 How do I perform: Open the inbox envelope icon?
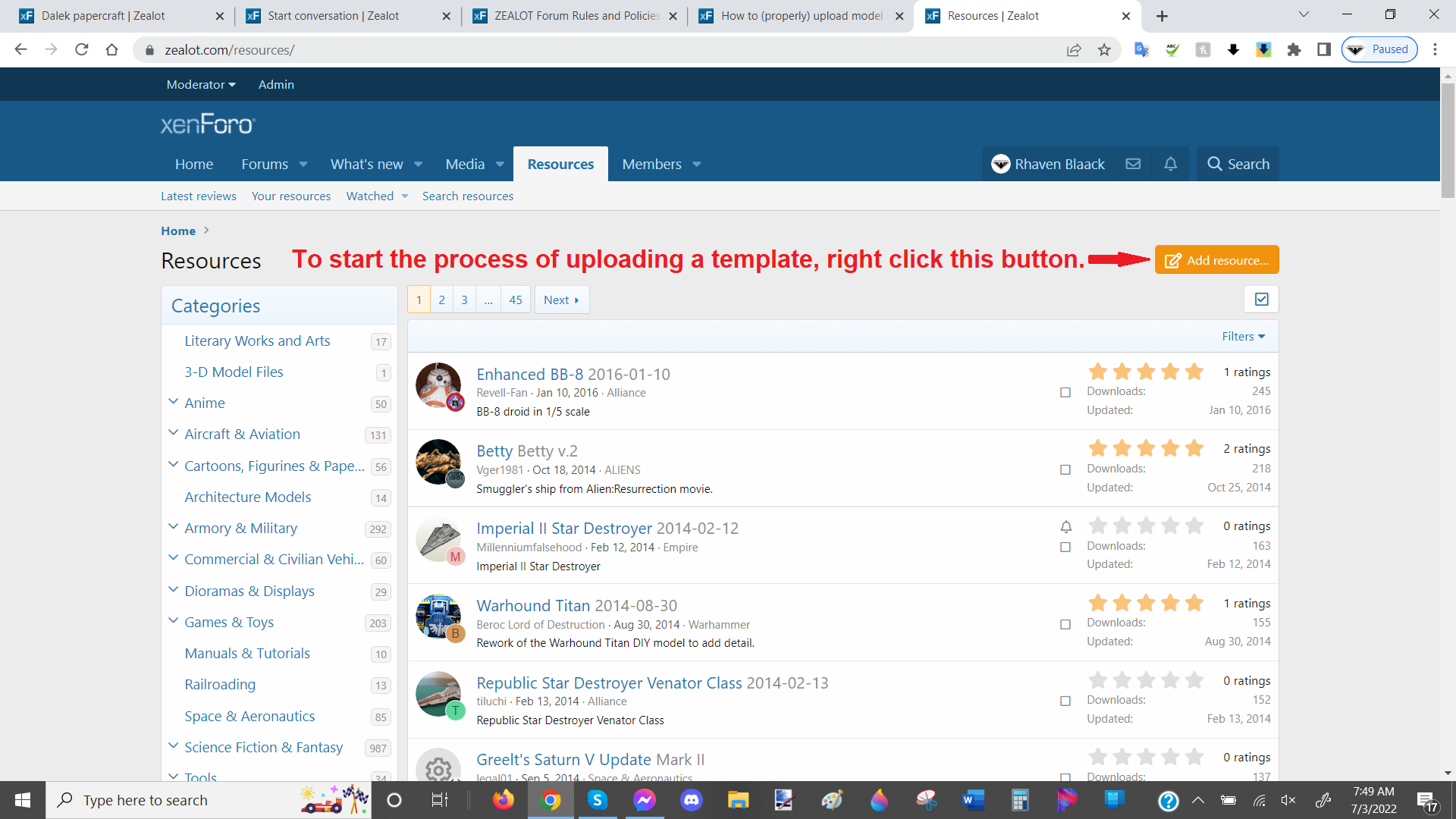pos(1133,164)
